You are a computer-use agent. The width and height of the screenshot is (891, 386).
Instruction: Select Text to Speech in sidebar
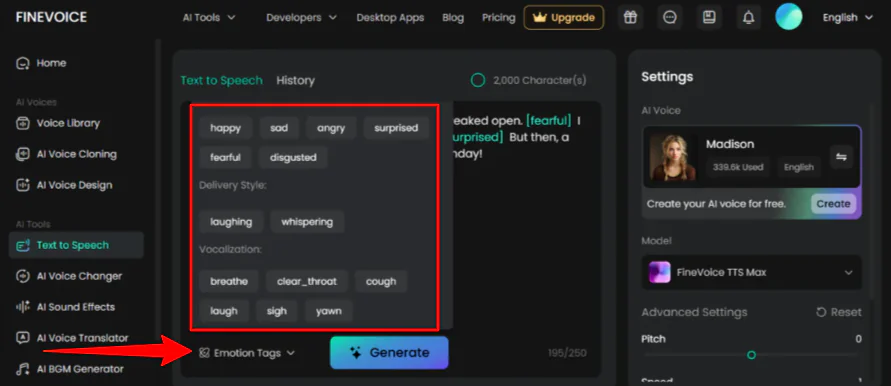[x=76, y=245]
